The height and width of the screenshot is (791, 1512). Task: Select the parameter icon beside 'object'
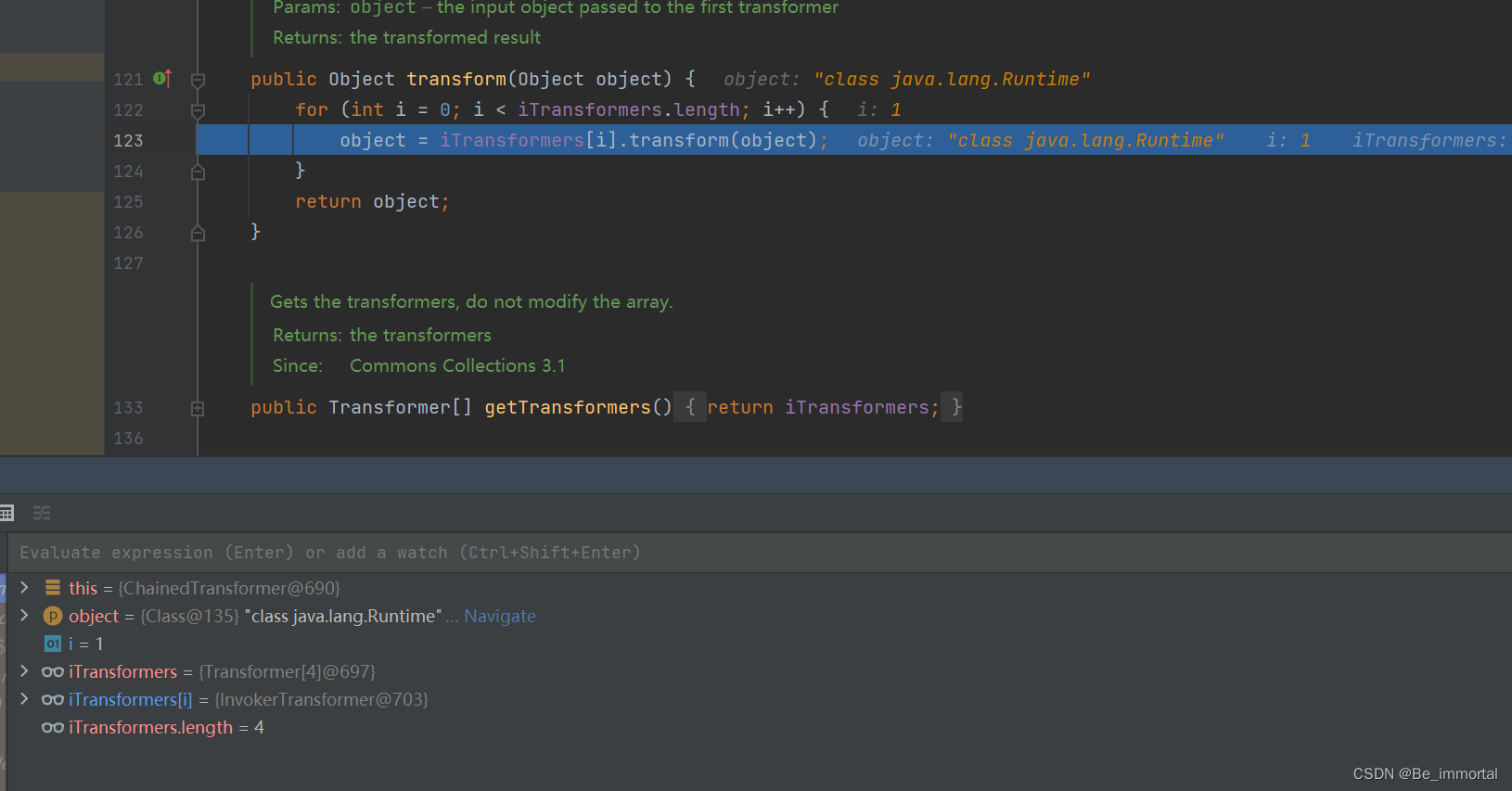point(53,616)
